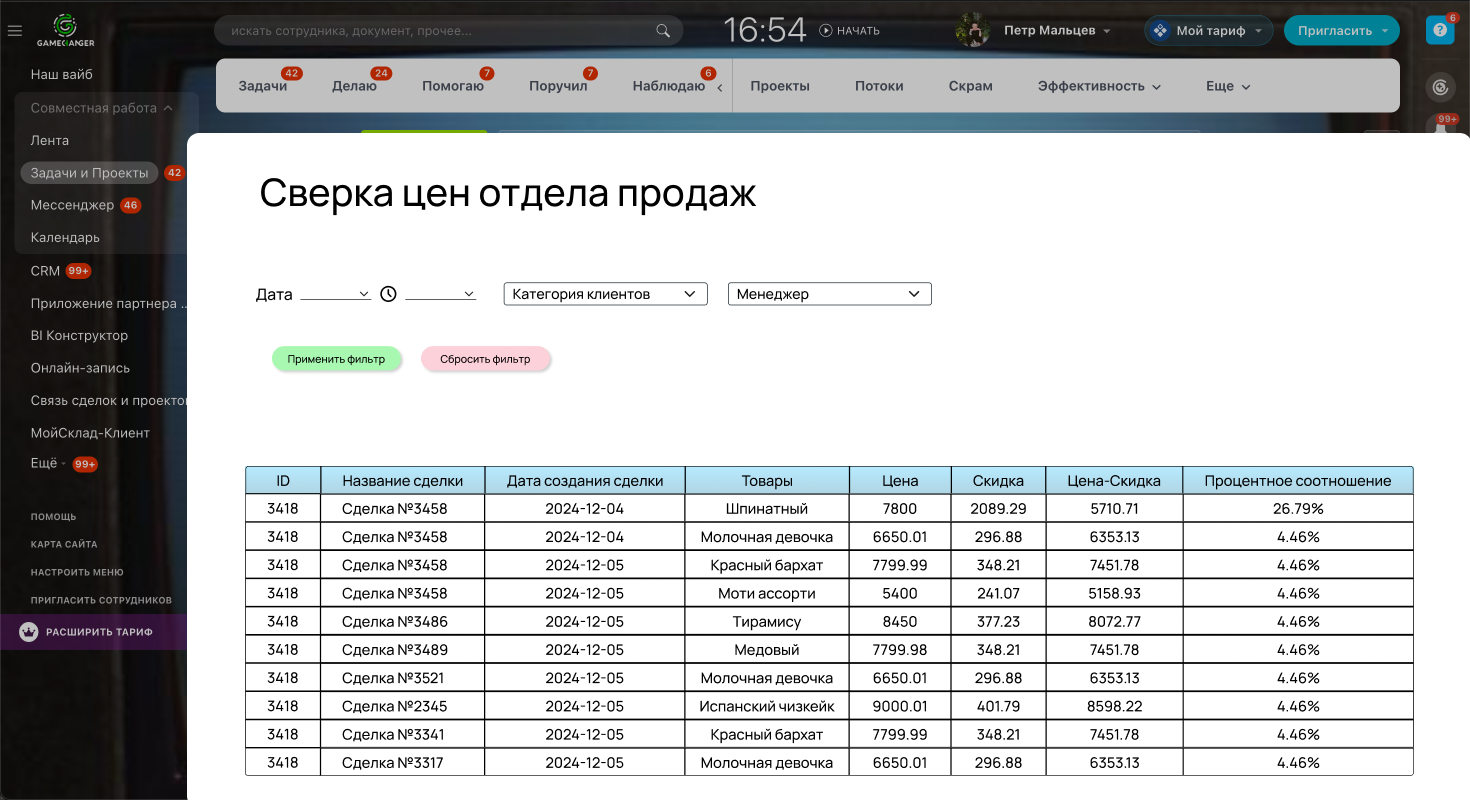This screenshot has height=800, width=1470.
Task: Click the Испанский чизкейк cell
Action: click(x=767, y=706)
